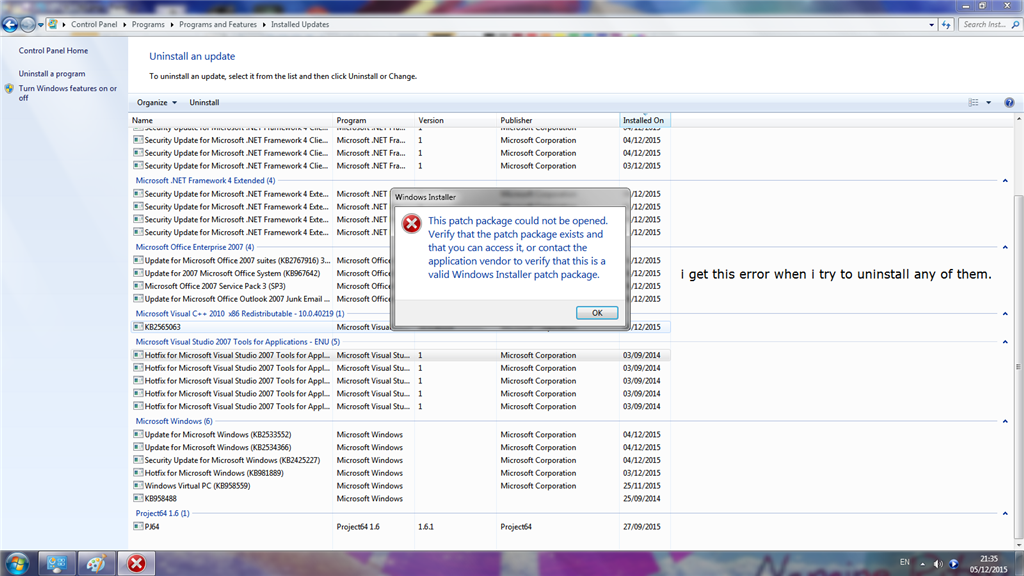The image size is (1024, 576).
Task: Sort by the Name column header
Action: pyautogui.click(x=231, y=120)
